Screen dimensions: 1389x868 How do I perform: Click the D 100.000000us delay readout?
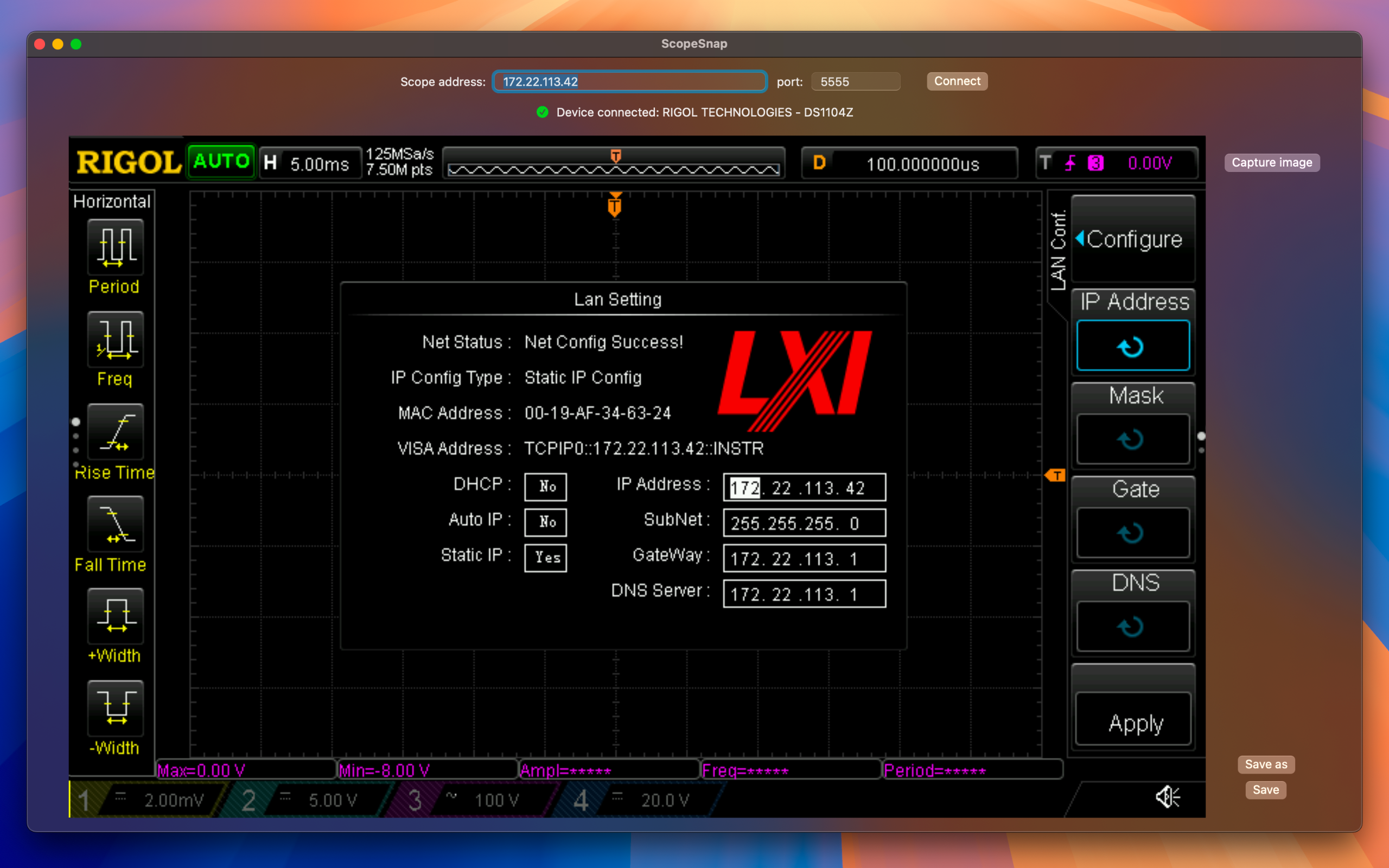909,164
